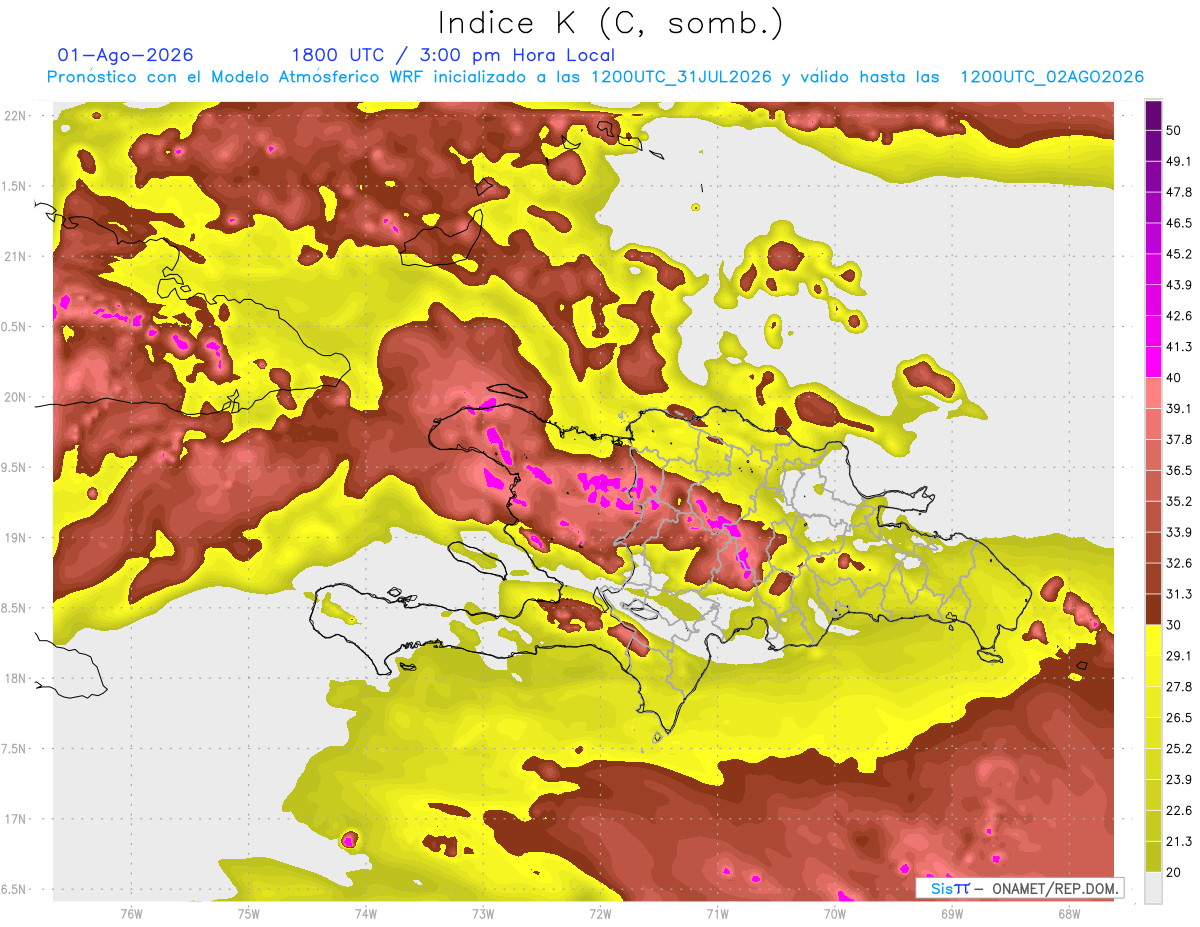Click the legend value '35.2'
This screenshot has height=927, width=1200.
1179,501
